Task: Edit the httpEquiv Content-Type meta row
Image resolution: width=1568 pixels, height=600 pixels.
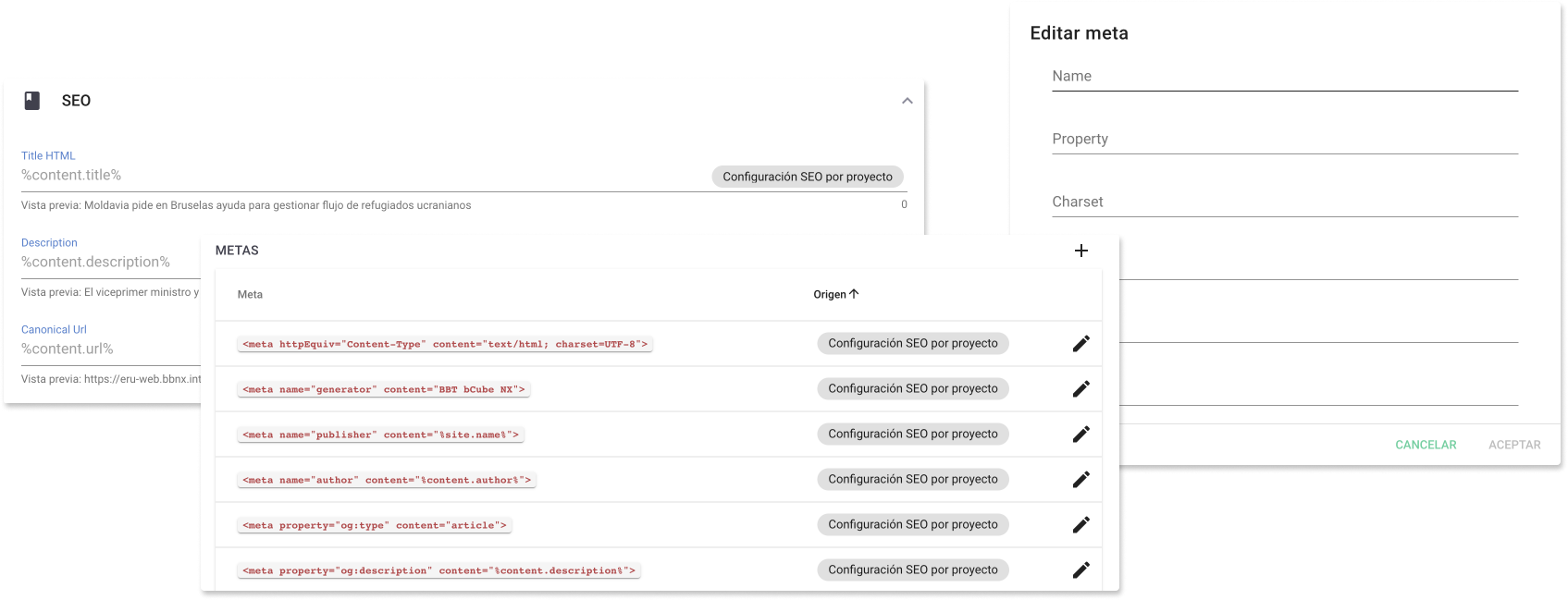Action: [1080, 344]
